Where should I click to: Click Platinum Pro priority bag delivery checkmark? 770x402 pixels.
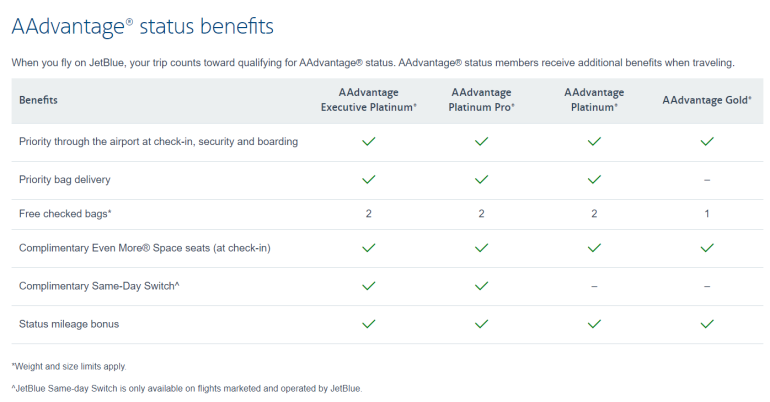click(481, 180)
